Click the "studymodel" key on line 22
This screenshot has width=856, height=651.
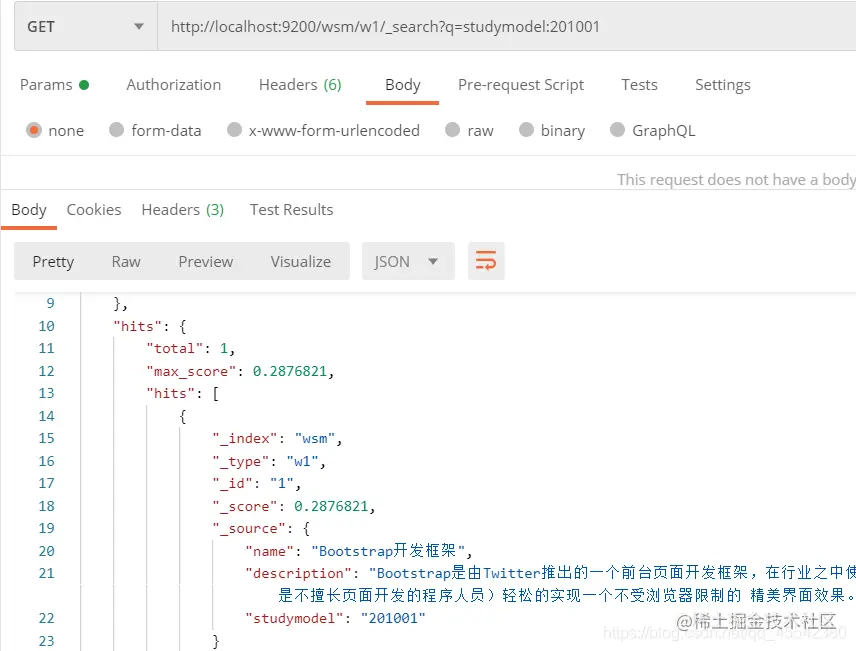[294, 618]
